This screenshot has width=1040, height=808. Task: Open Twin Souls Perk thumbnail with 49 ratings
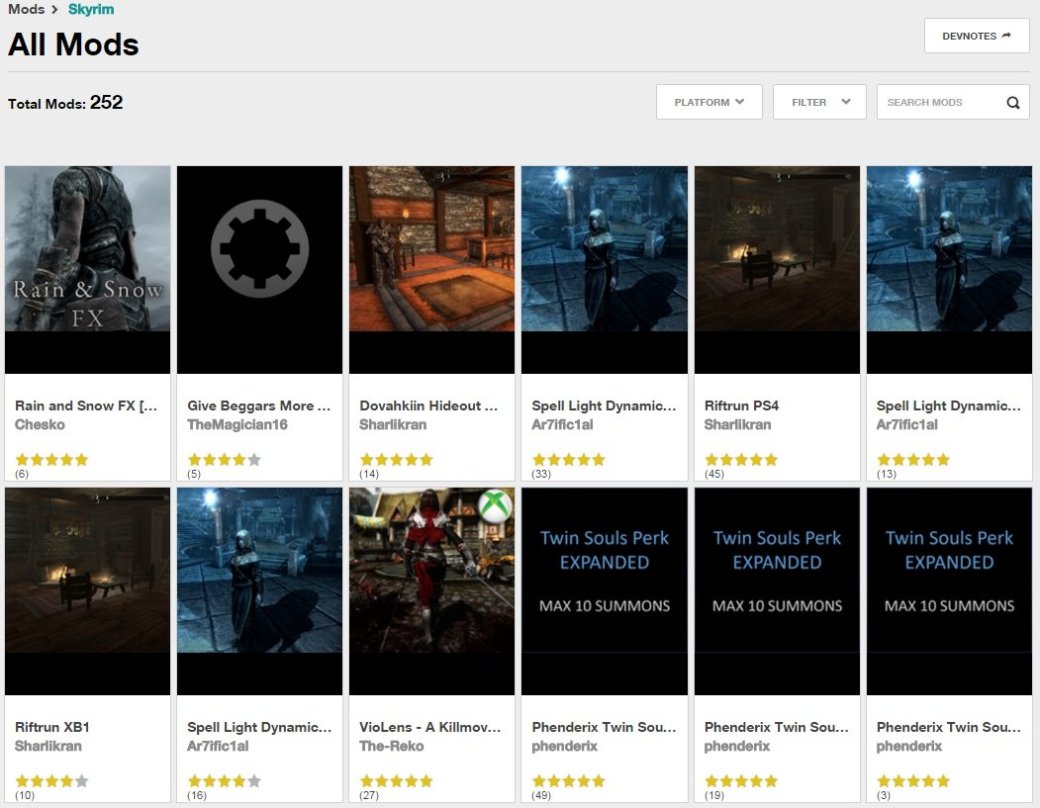point(604,591)
